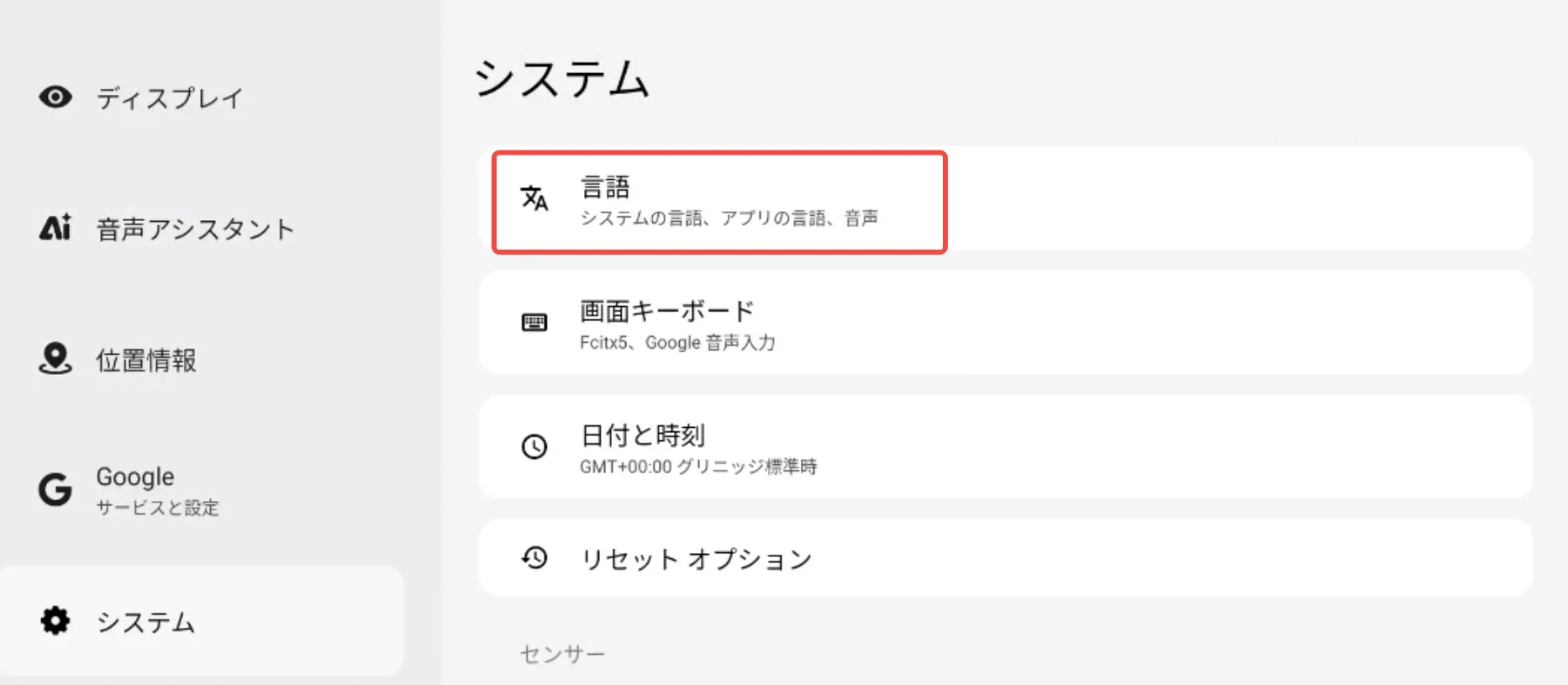This screenshot has width=1568, height=685.
Task: Click the gear icon beside システム
Action: (55, 621)
